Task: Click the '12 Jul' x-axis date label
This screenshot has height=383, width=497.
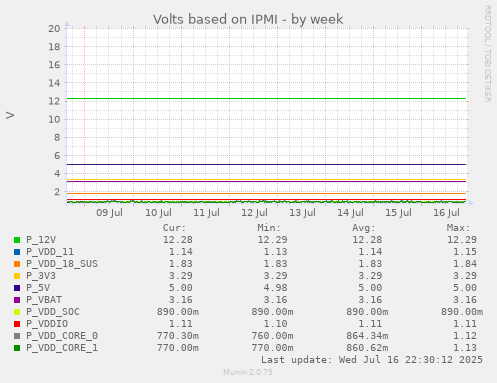Action: [254, 213]
